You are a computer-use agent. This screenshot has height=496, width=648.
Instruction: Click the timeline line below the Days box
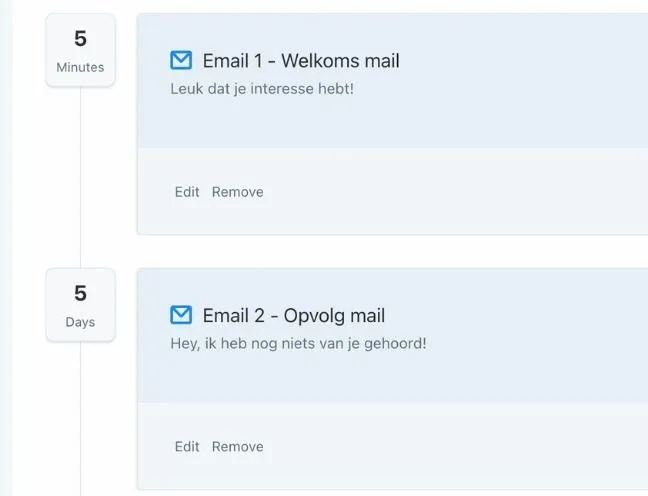[80, 418]
